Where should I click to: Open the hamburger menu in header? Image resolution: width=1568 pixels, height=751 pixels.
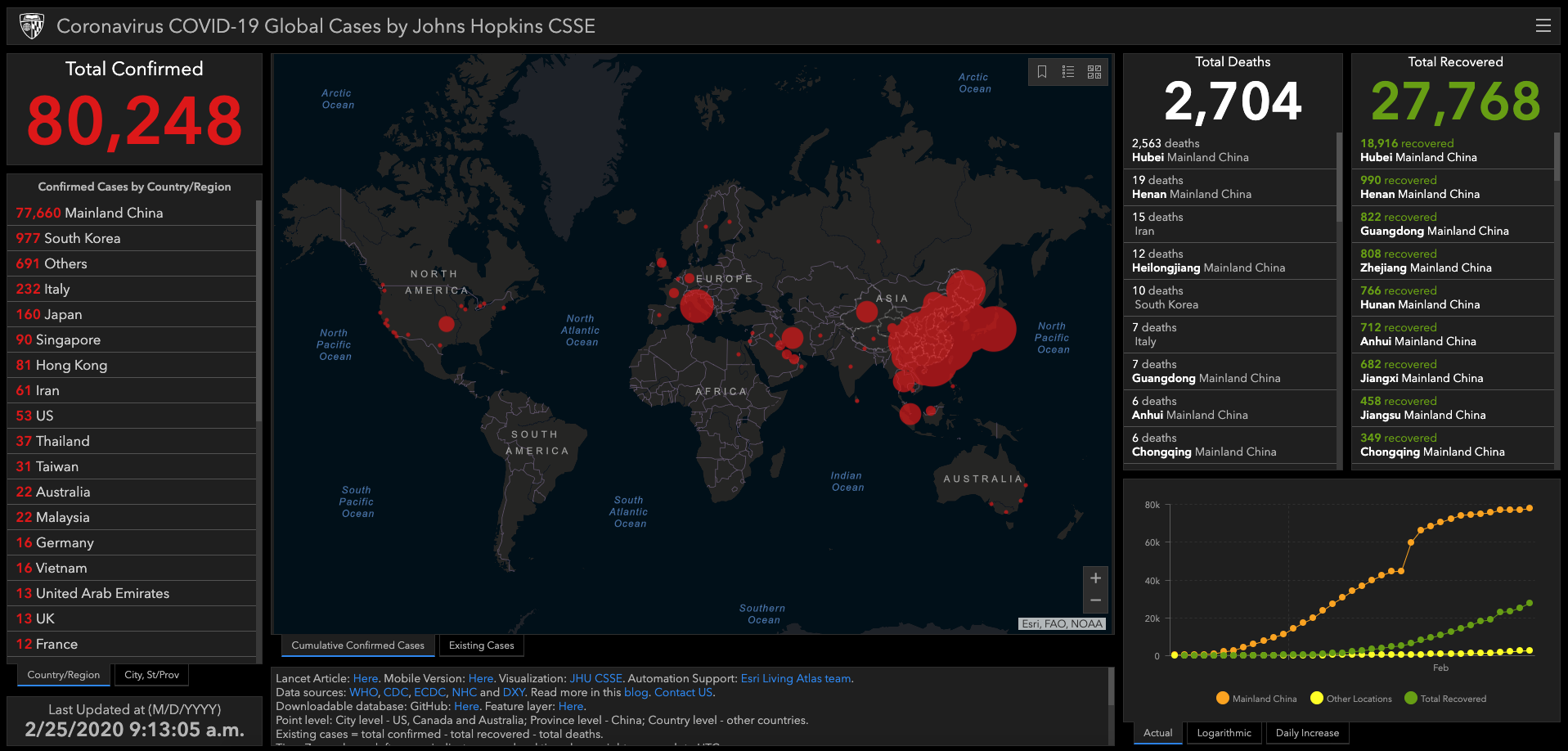pos(1543,25)
